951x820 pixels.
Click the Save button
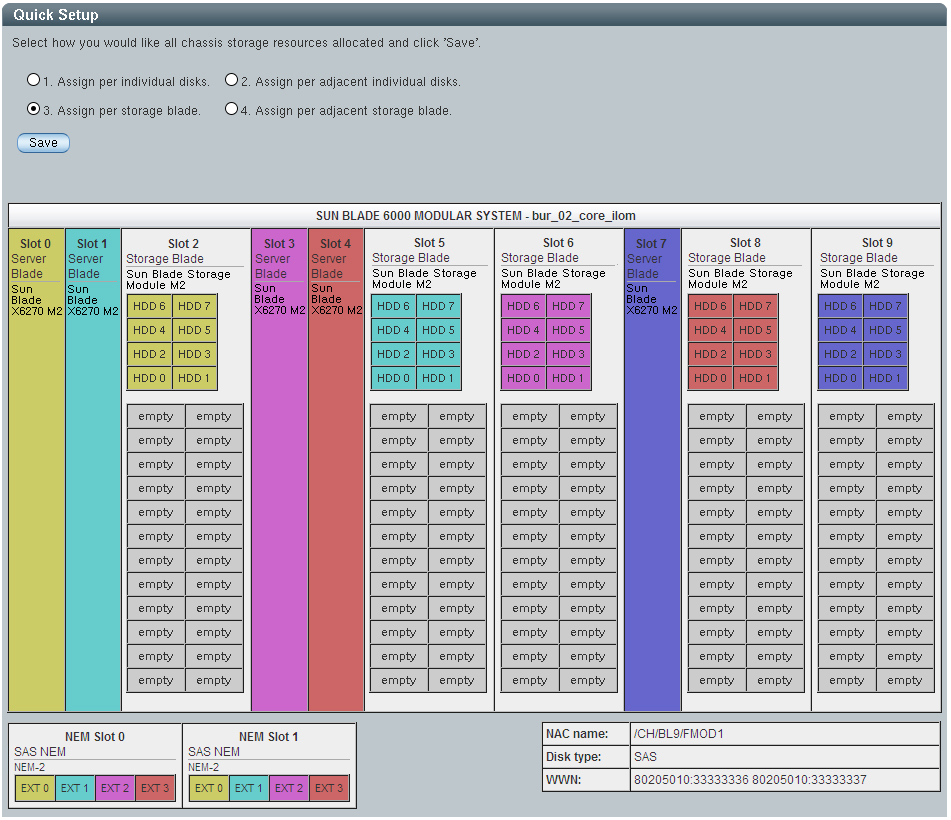click(43, 143)
